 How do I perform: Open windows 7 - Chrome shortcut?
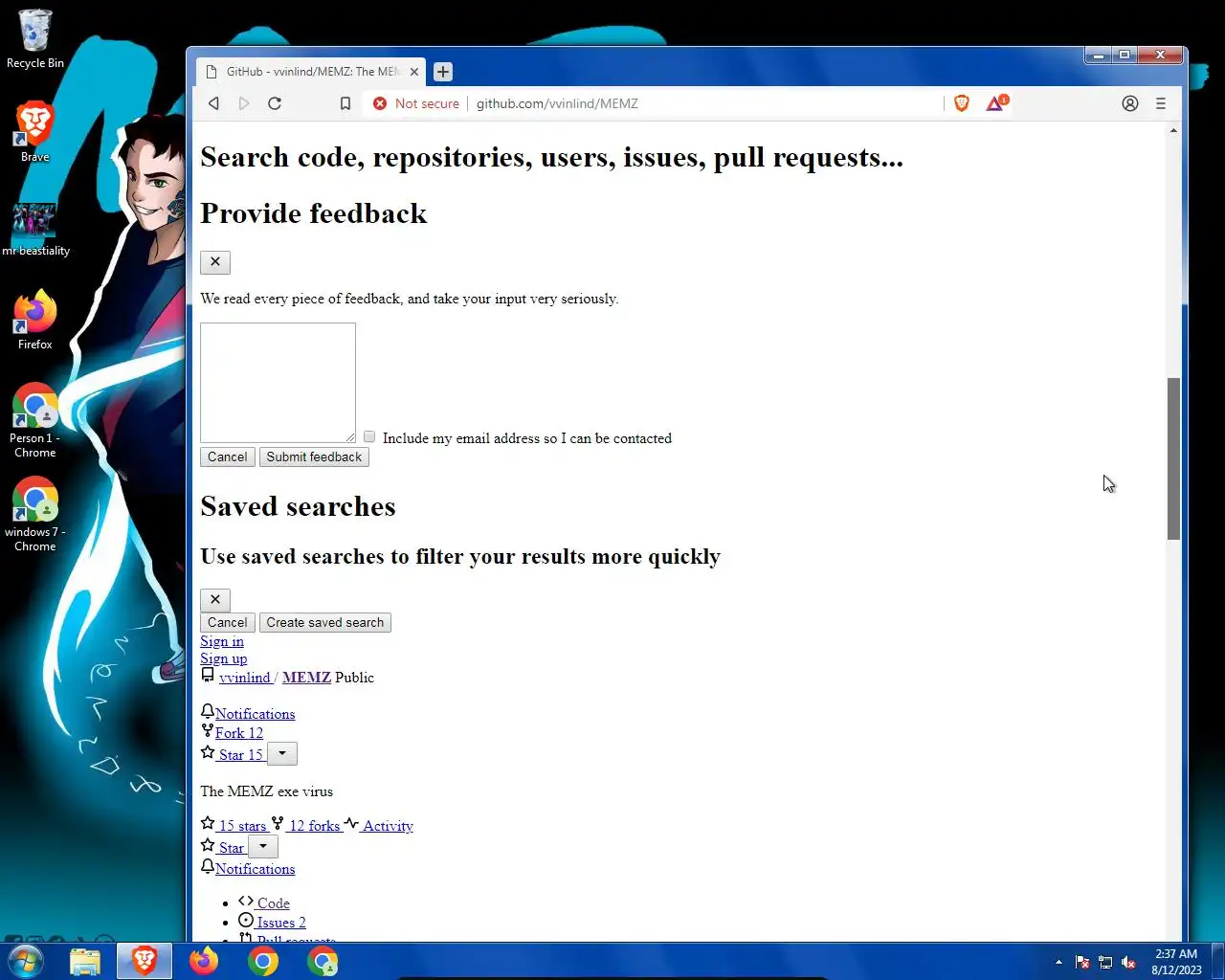[34, 515]
